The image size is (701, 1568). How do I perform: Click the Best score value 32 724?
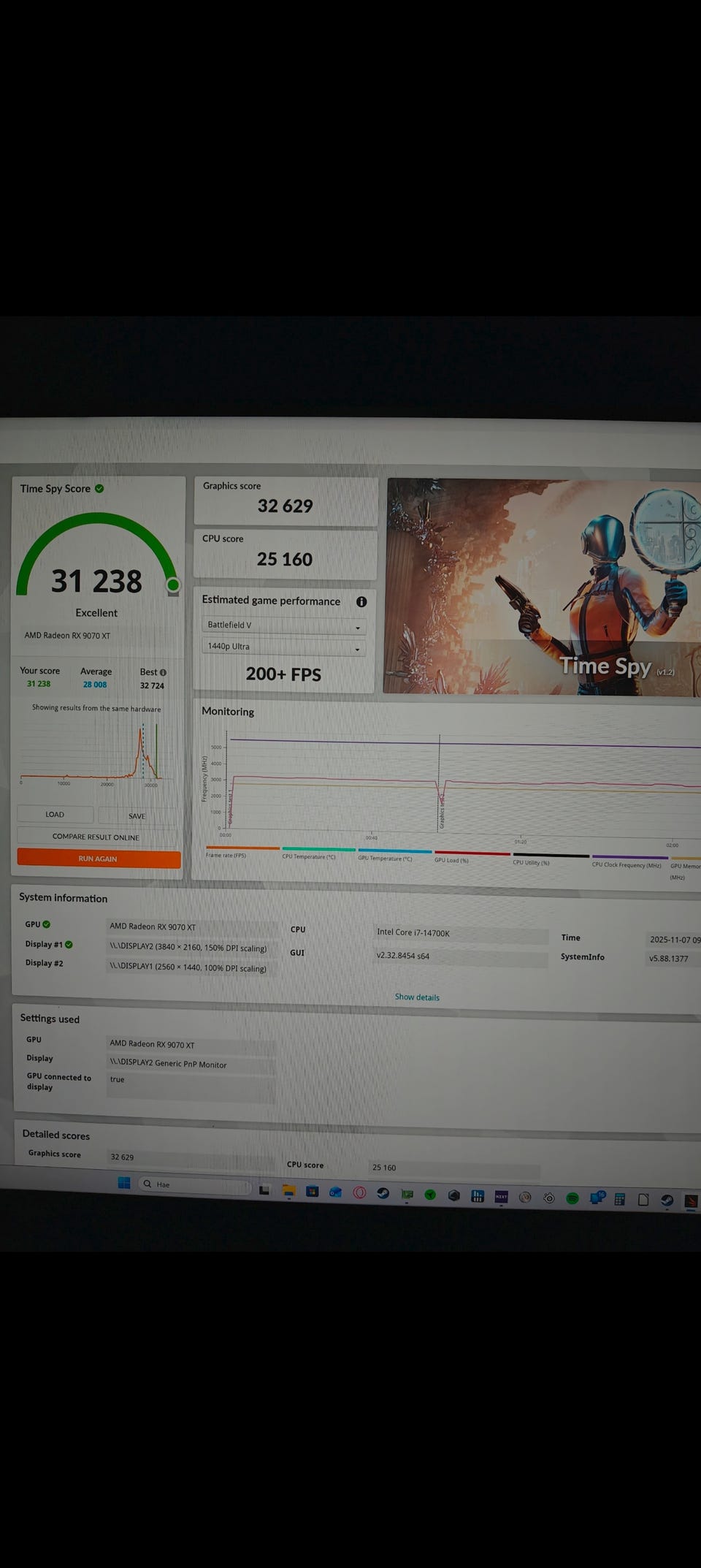pyautogui.click(x=152, y=685)
